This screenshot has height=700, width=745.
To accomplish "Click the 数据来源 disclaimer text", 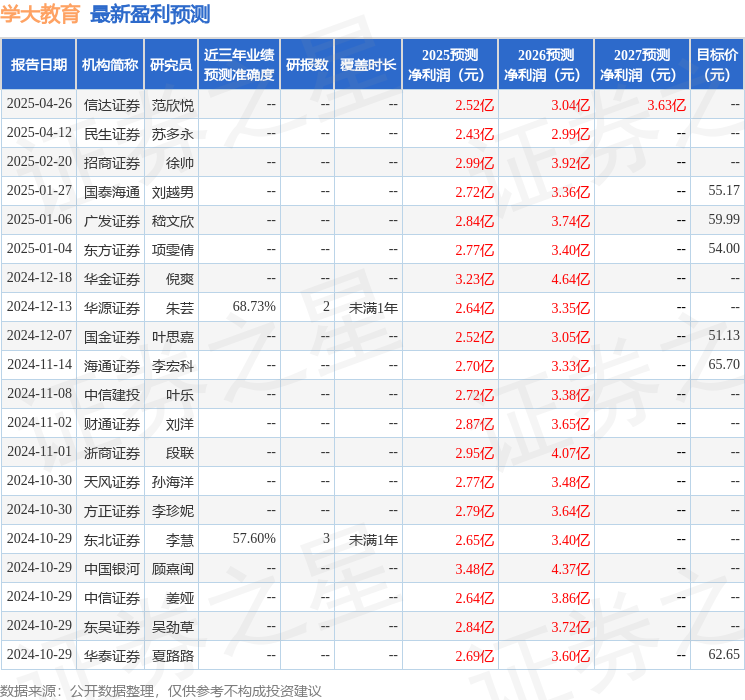I will (161, 690).
